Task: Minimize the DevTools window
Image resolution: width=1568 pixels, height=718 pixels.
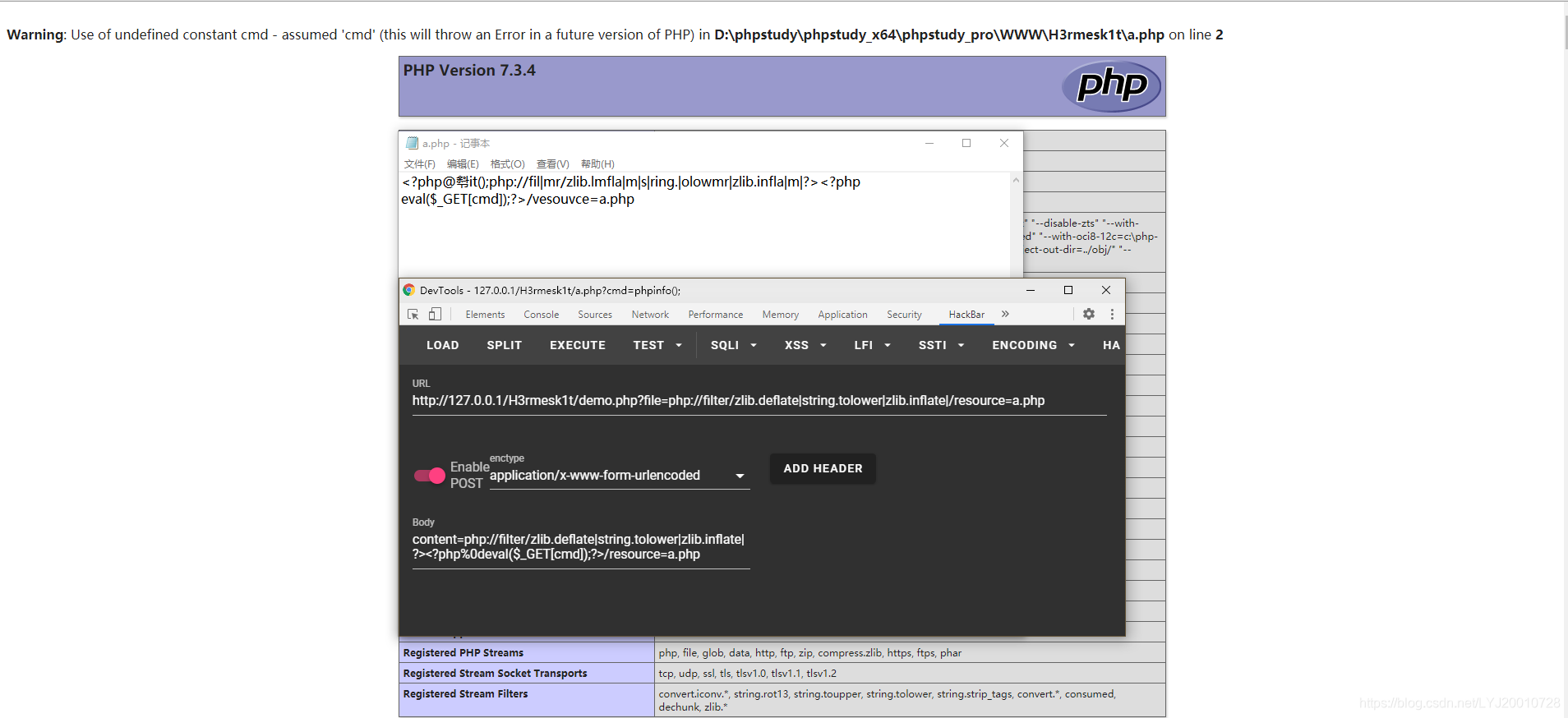Action: [x=1031, y=290]
